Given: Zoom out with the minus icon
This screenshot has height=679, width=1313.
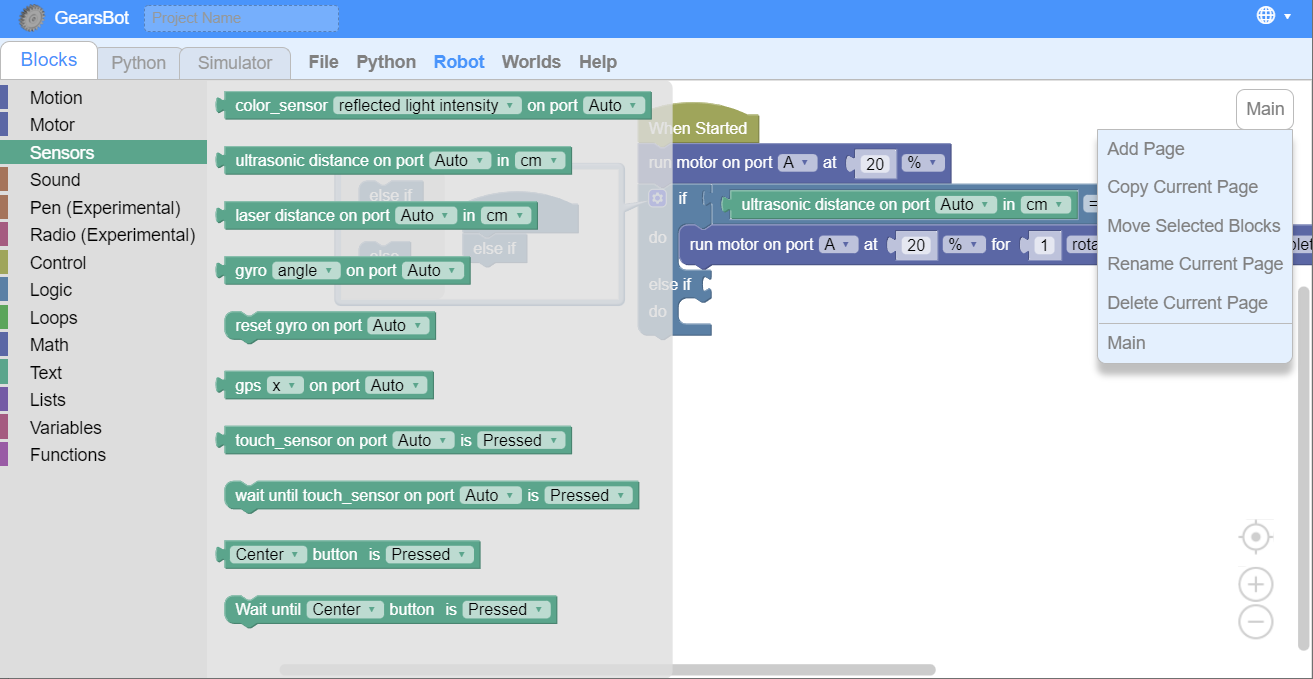Looking at the screenshot, I should coord(1255,622).
